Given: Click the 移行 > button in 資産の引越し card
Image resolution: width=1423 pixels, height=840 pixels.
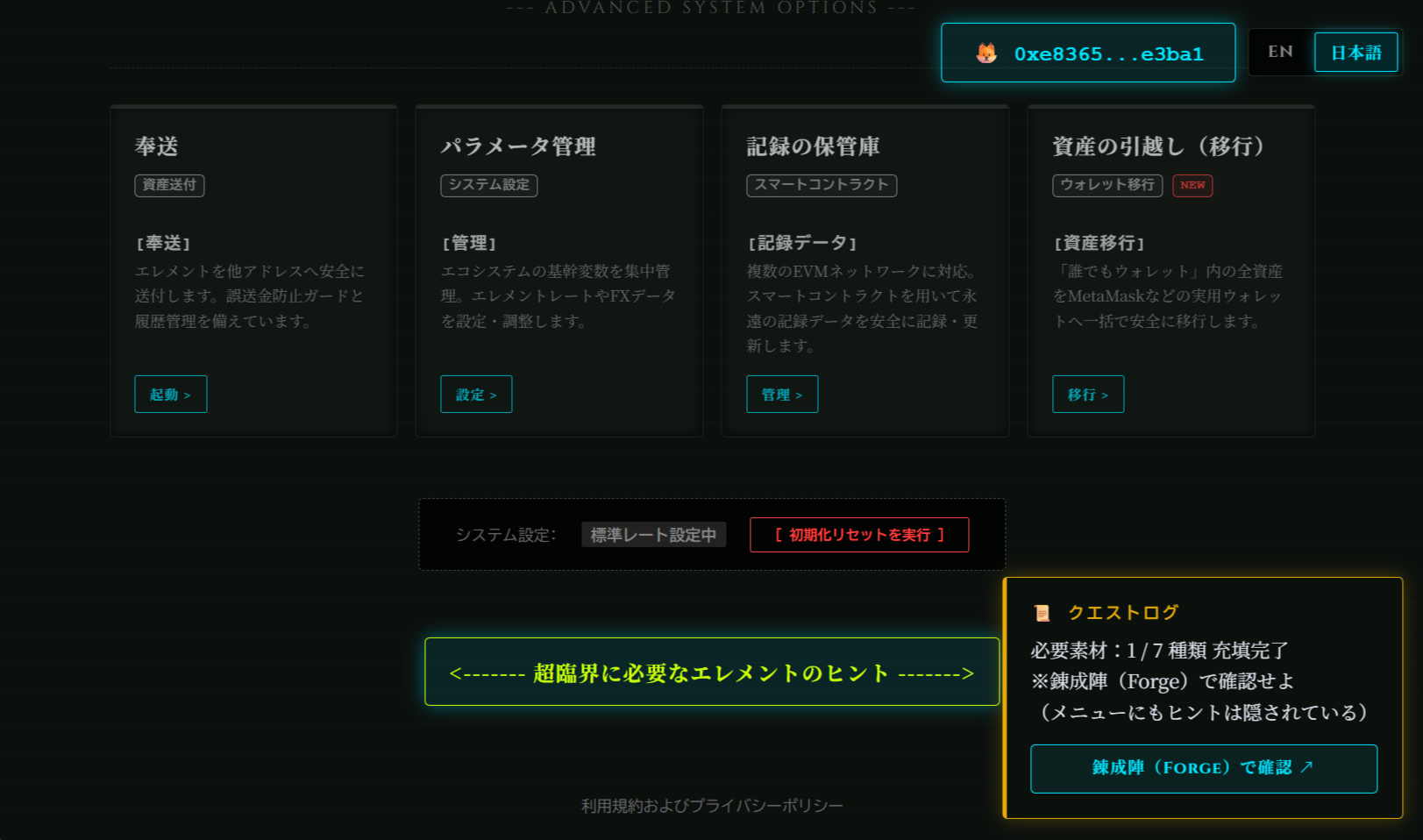Looking at the screenshot, I should click(x=1088, y=395).
